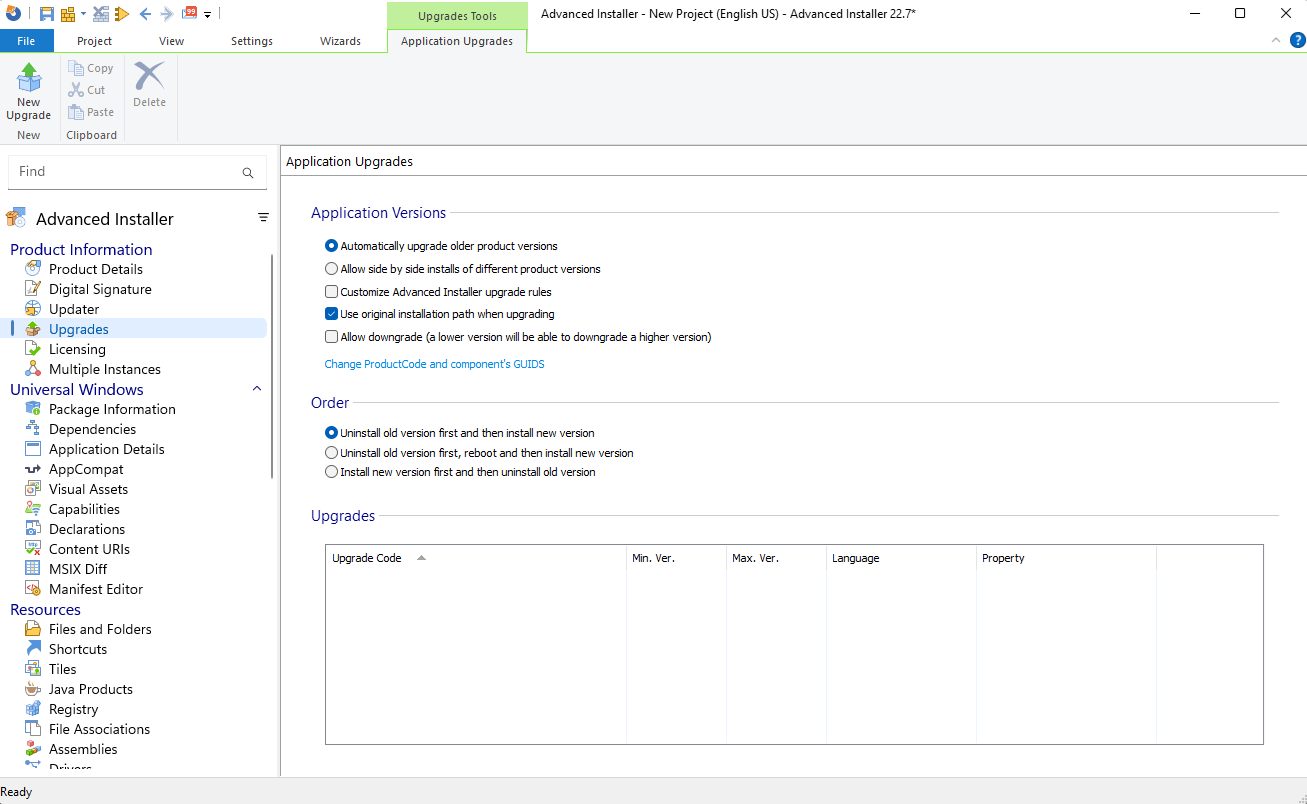Switch to the Wizards ribbon tab
Image resolution: width=1307 pixels, height=804 pixels.
[340, 41]
